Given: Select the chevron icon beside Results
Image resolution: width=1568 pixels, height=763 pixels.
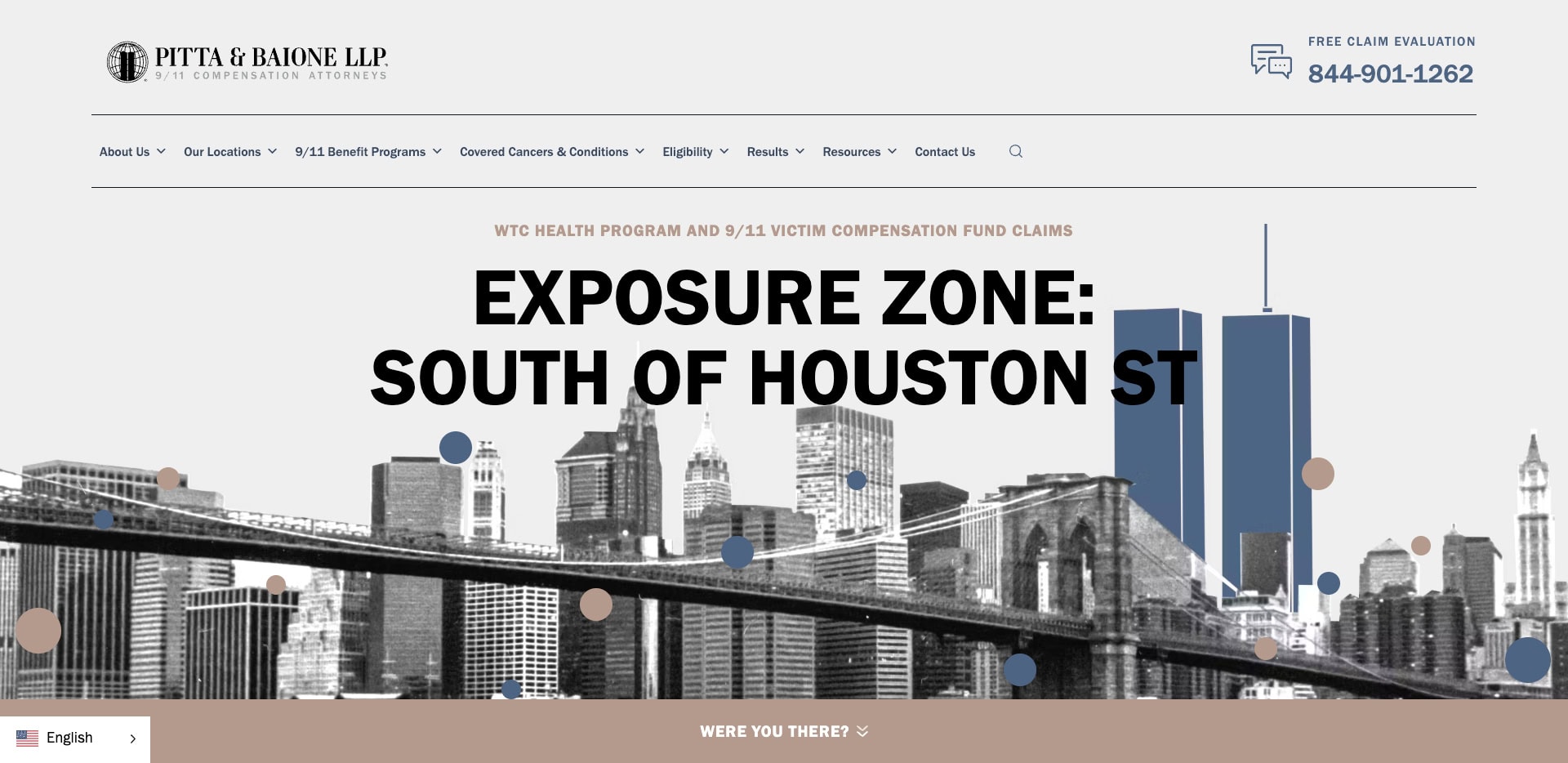Looking at the screenshot, I should coord(800,152).
